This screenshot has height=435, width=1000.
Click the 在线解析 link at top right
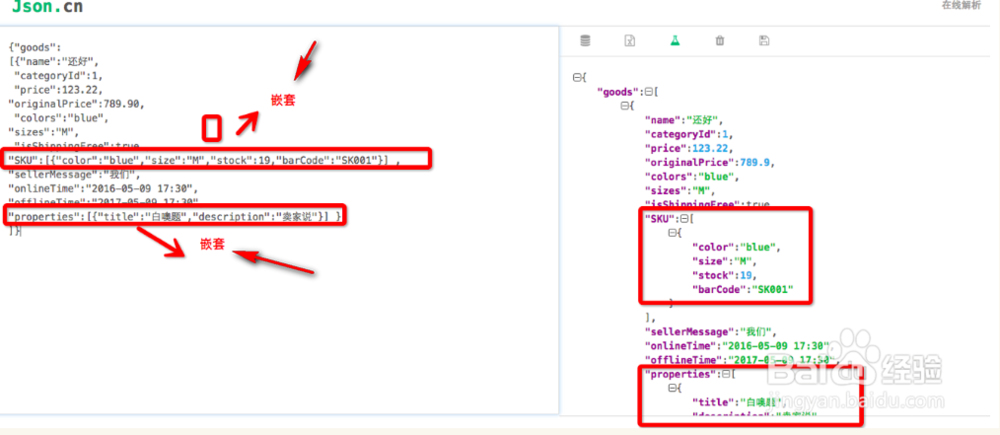pyautogui.click(x=961, y=6)
